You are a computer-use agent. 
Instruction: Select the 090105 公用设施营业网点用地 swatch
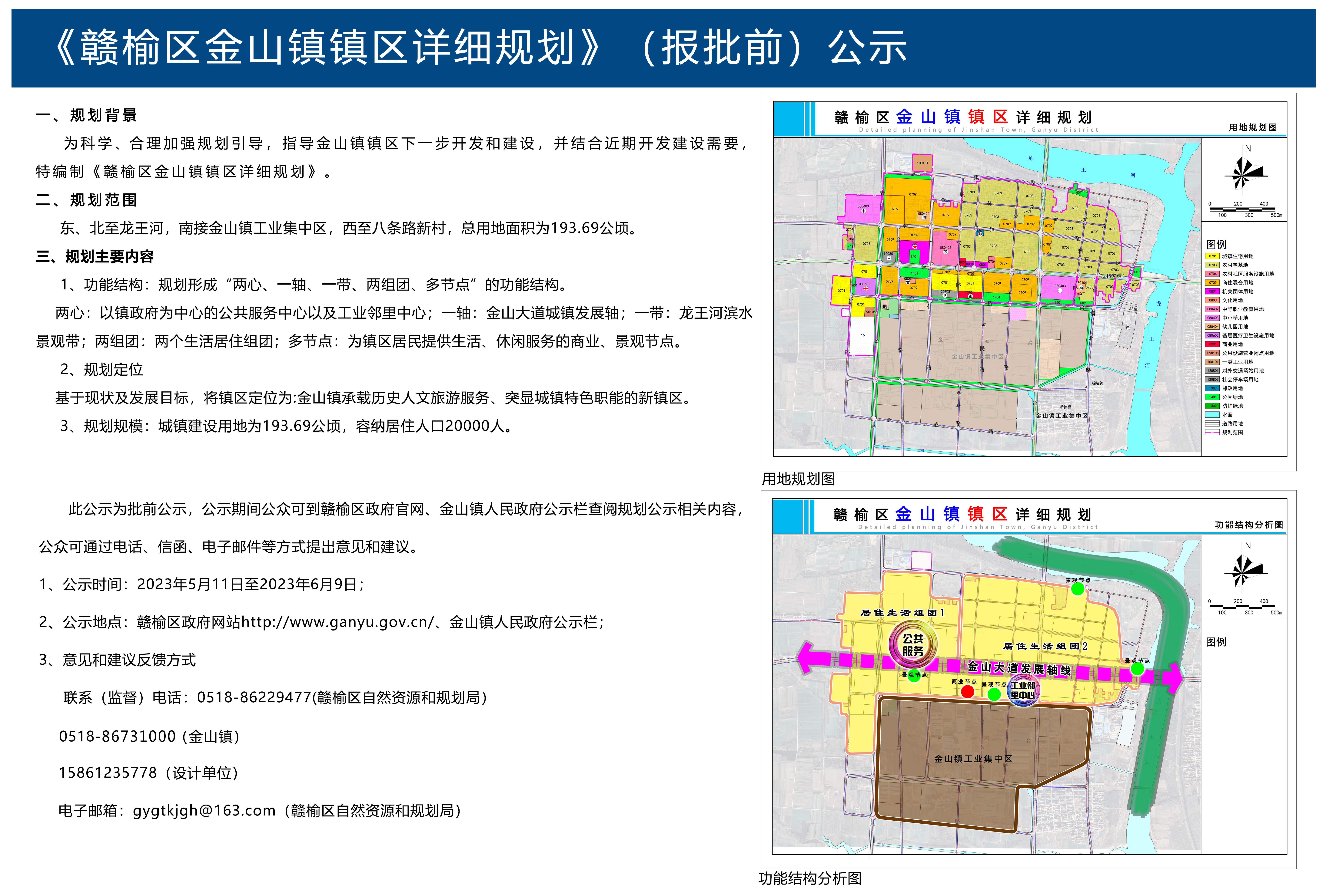click(1212, 353)
